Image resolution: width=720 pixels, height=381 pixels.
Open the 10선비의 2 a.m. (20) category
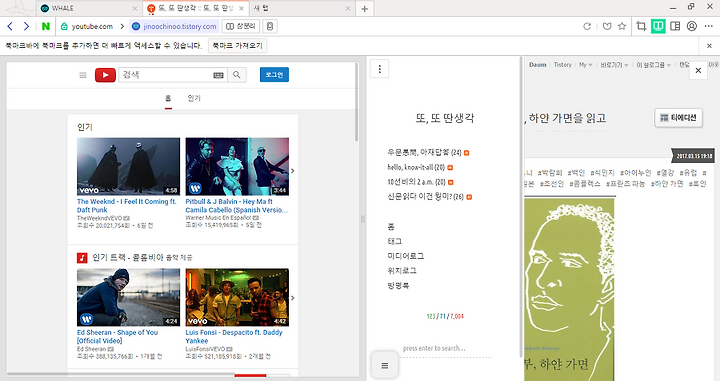coord(416,182)
